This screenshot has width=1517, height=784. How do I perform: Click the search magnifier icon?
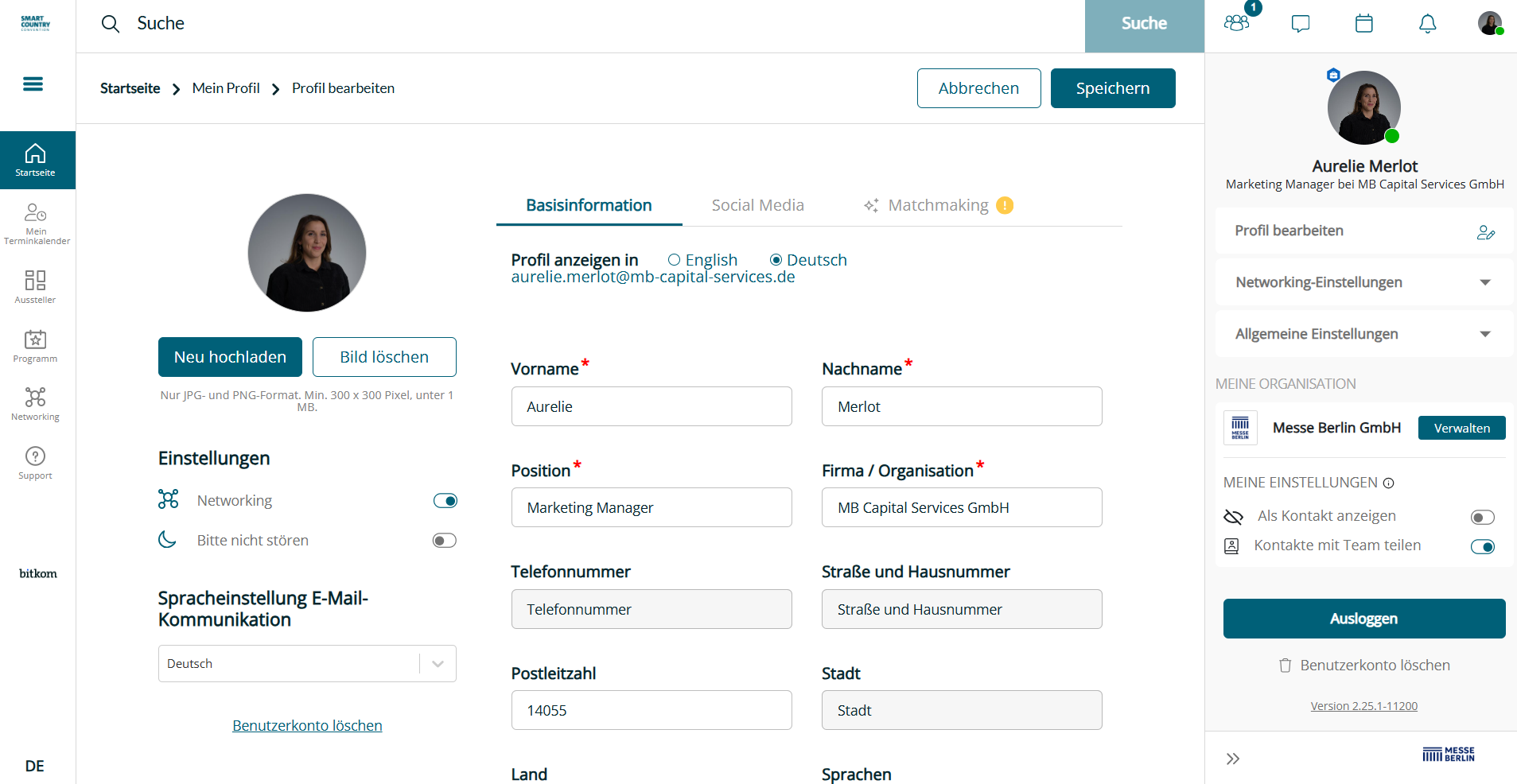coord(111,24)
